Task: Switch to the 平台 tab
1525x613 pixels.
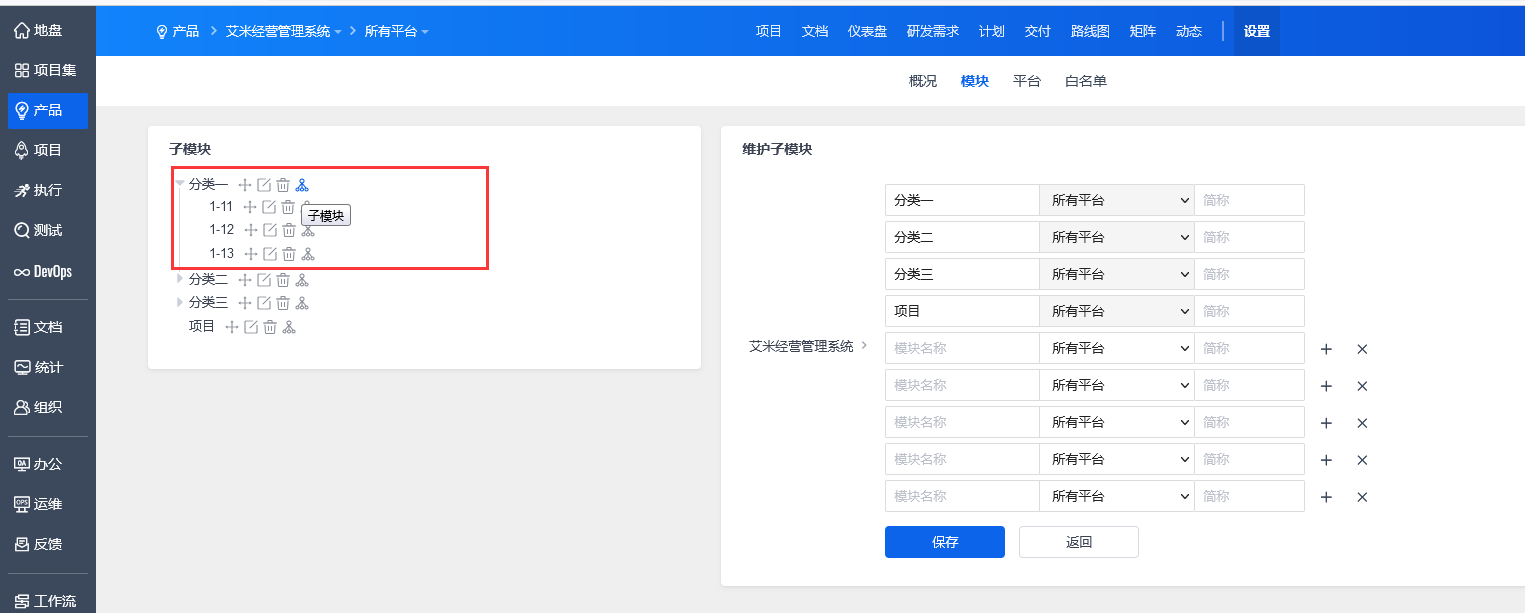Action: coord(1027,81)
